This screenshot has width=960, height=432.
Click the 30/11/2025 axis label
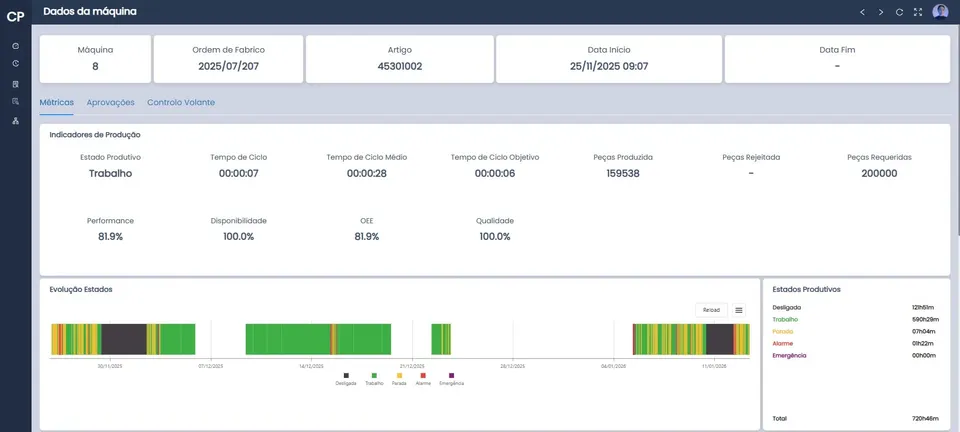[110, 366]
